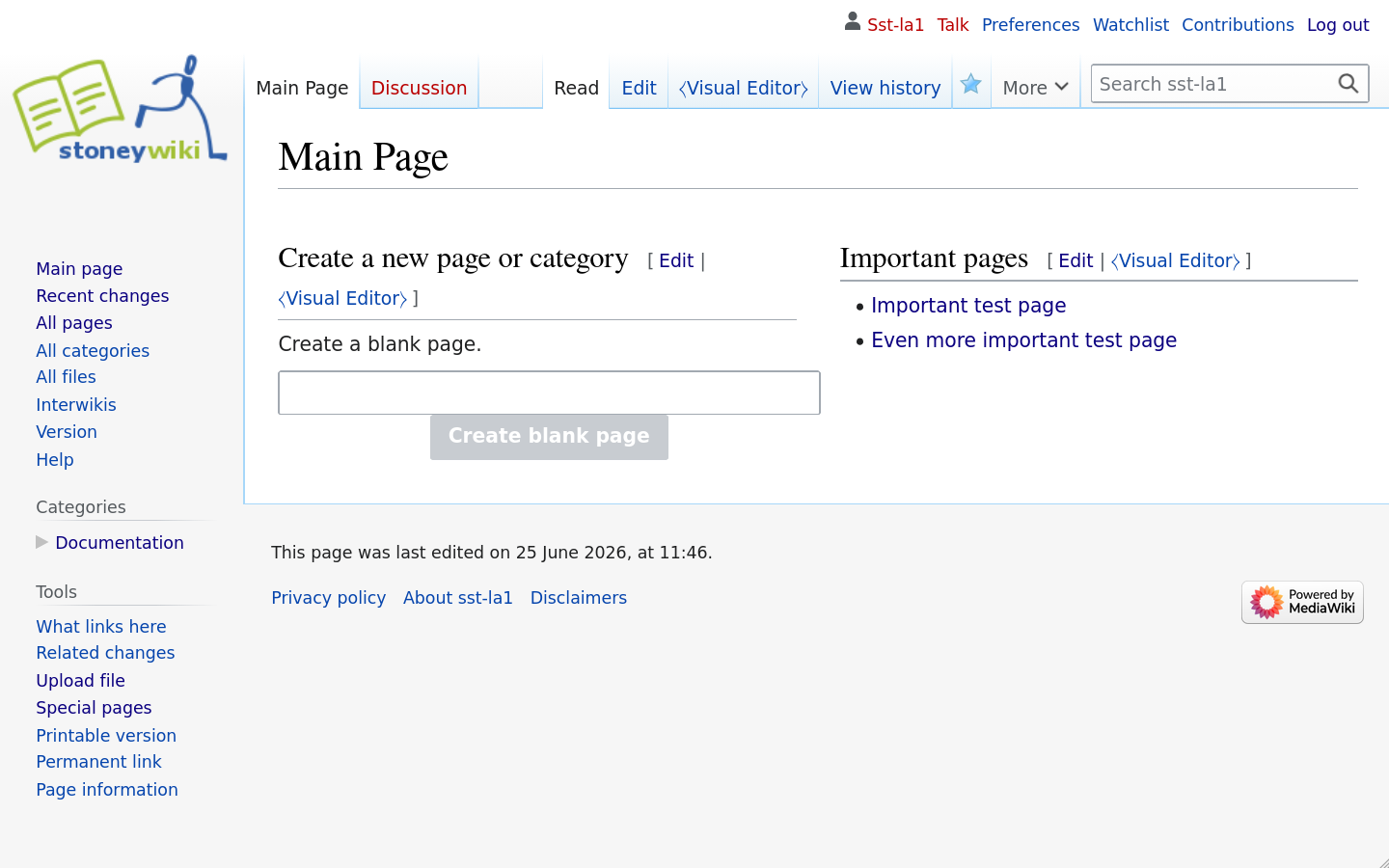Open All pages
This screenshot has width=1389, height=868.
[74, 323]
